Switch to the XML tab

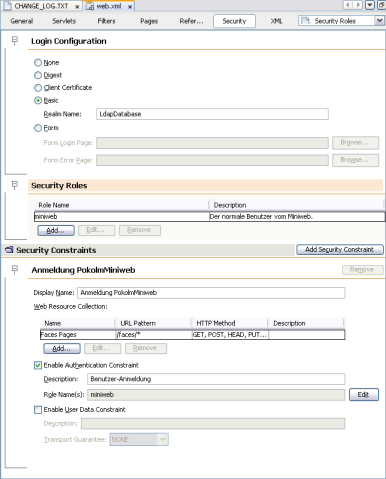click(276, 21)
